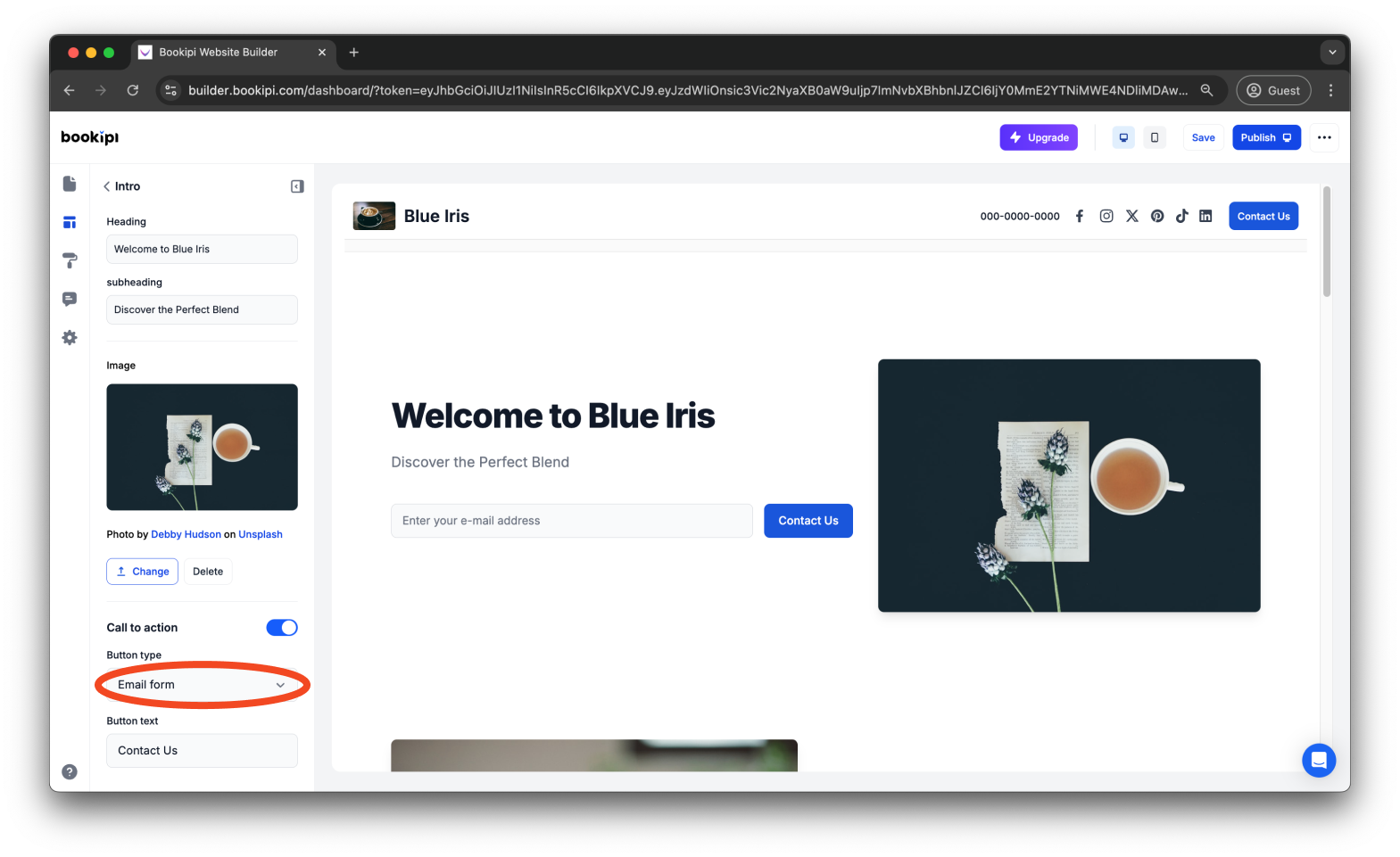This screenshot has height=857, width=1400.
Task: View site information icon in address bar
Action: tap(171, 90)
